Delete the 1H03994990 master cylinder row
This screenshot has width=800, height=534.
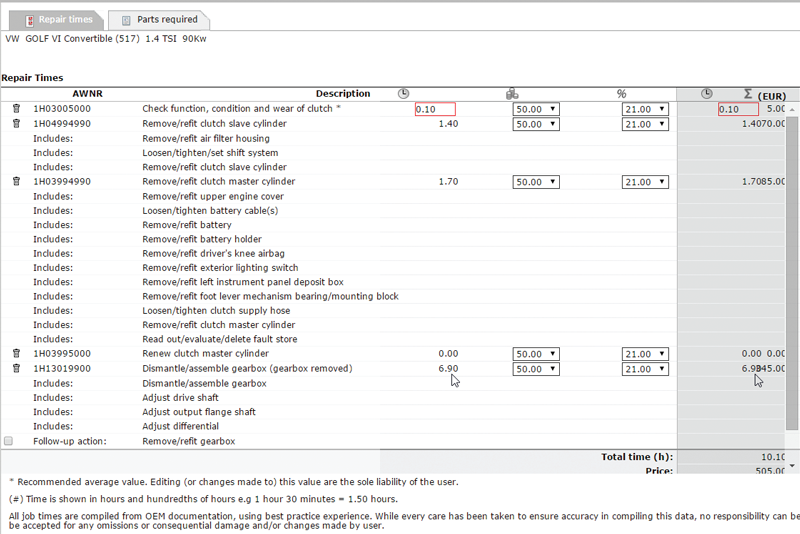tap(16, 181)
